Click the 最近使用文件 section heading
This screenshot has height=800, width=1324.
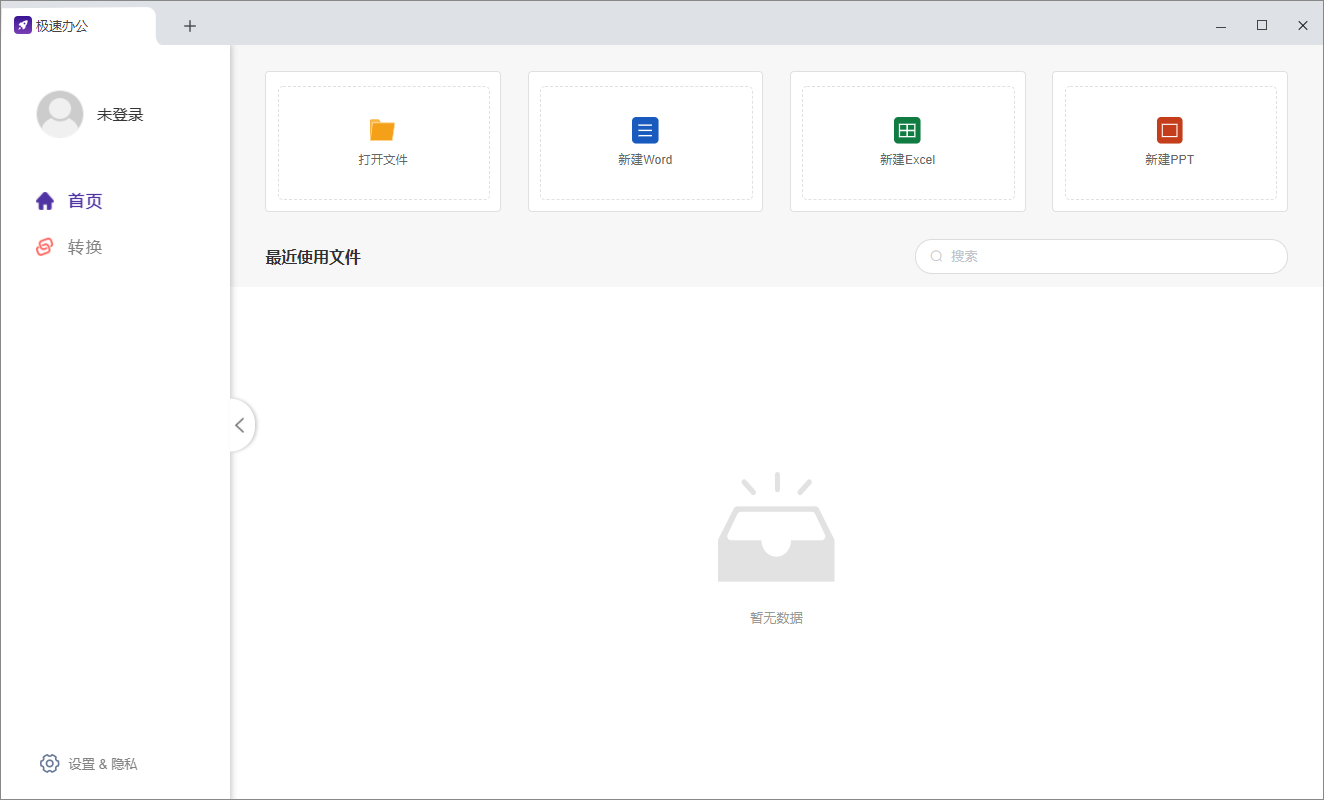coord(313,257)
